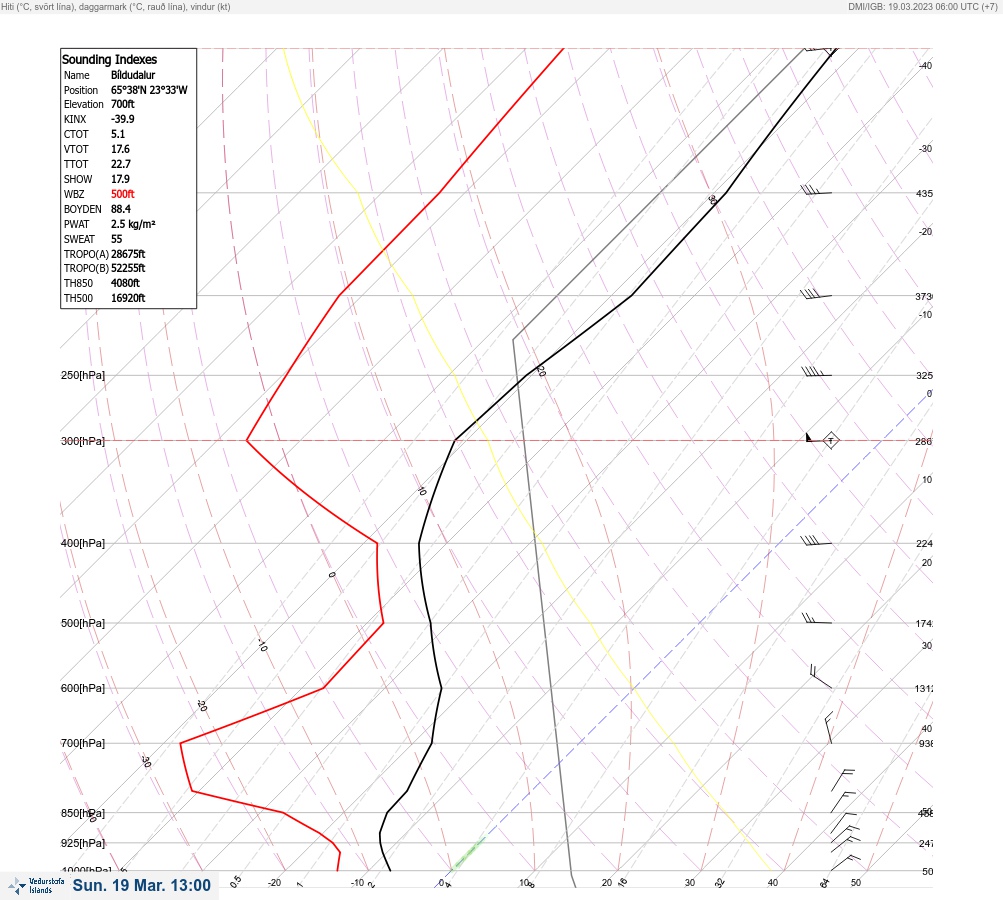Click the 600[hPa] pressure label
Image resolution: width=1003 pixels, height=900 pixels.
[x=83, y=688]
